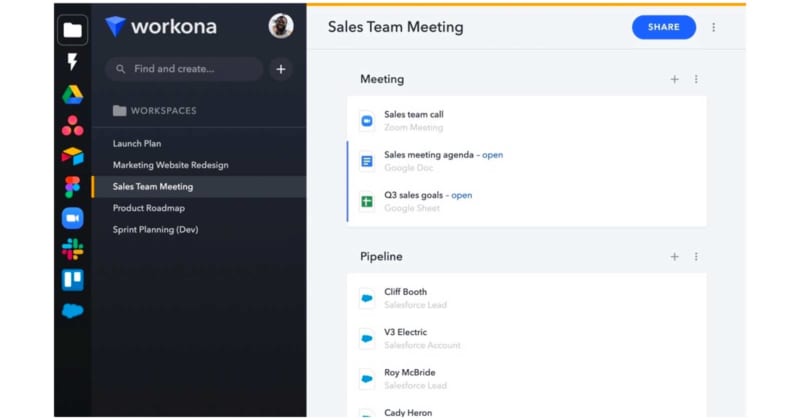Open Pipeline section more options menu
The width and height of the screenshot is (800, 420).
[696, 257]
